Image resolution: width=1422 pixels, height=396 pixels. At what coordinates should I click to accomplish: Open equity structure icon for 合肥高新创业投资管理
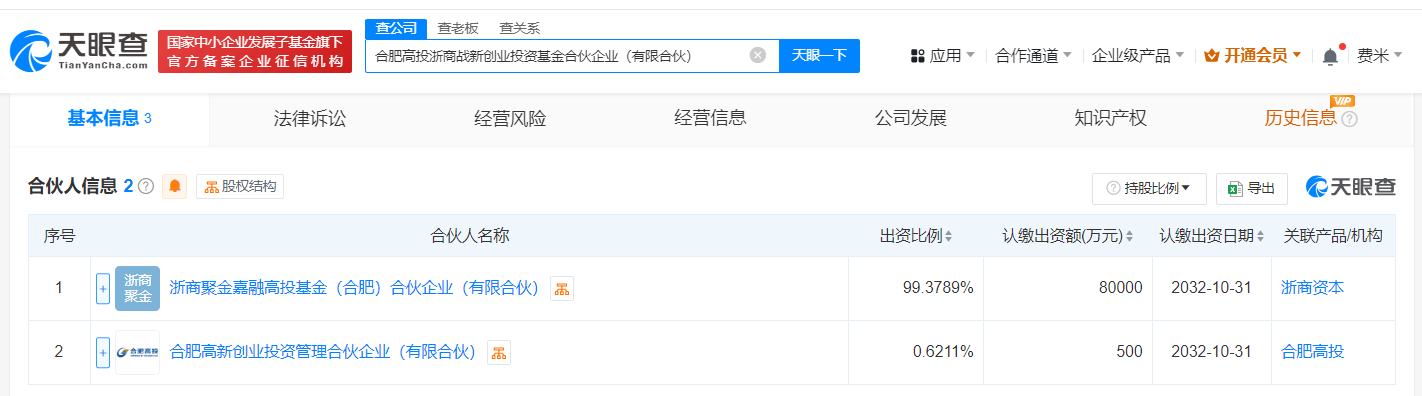tap(498, 352)
